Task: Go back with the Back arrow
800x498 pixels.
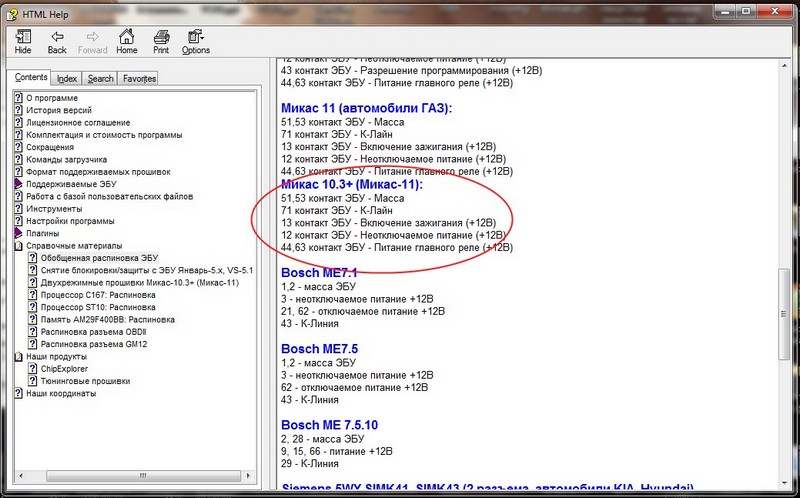Action: tap(57, 36)
